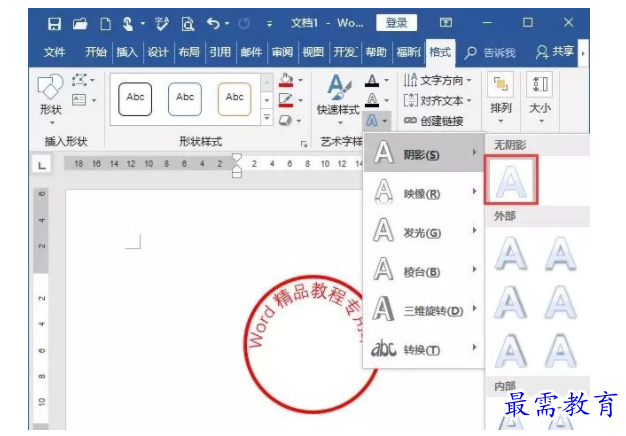The height and width of the screenshot is (436, 626).
Task: Apply the blue-outline Abc shape style
Action: [185, 99]
